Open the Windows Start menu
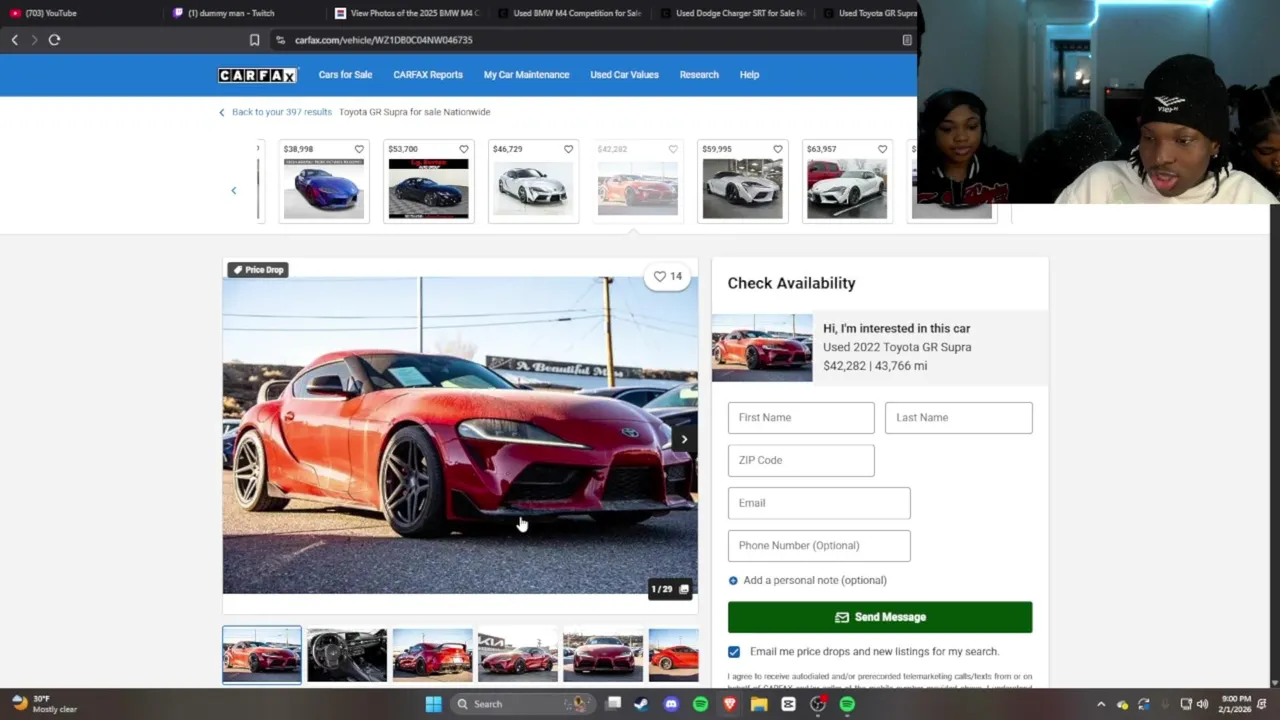This screenshot has height=720, width=1280. (433, 704)
